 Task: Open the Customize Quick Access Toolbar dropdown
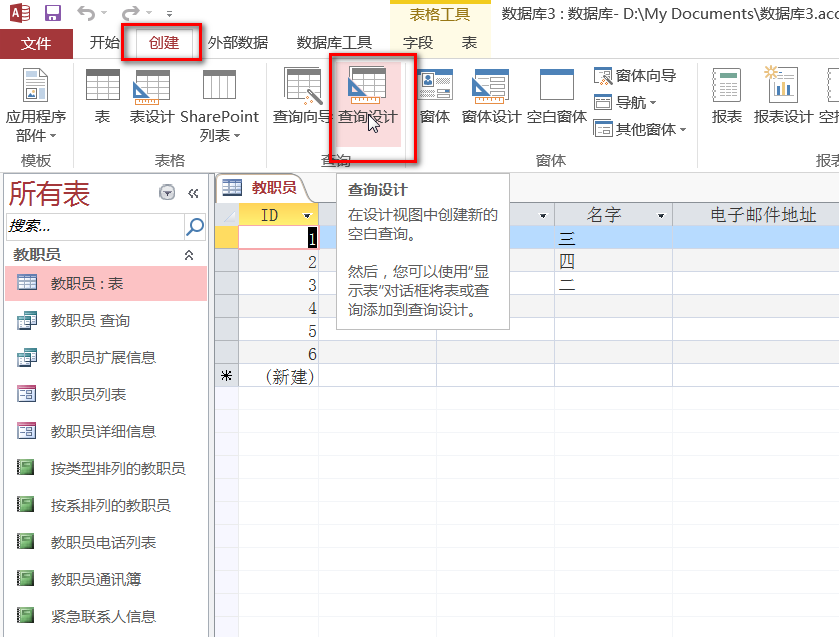(169, 13)
